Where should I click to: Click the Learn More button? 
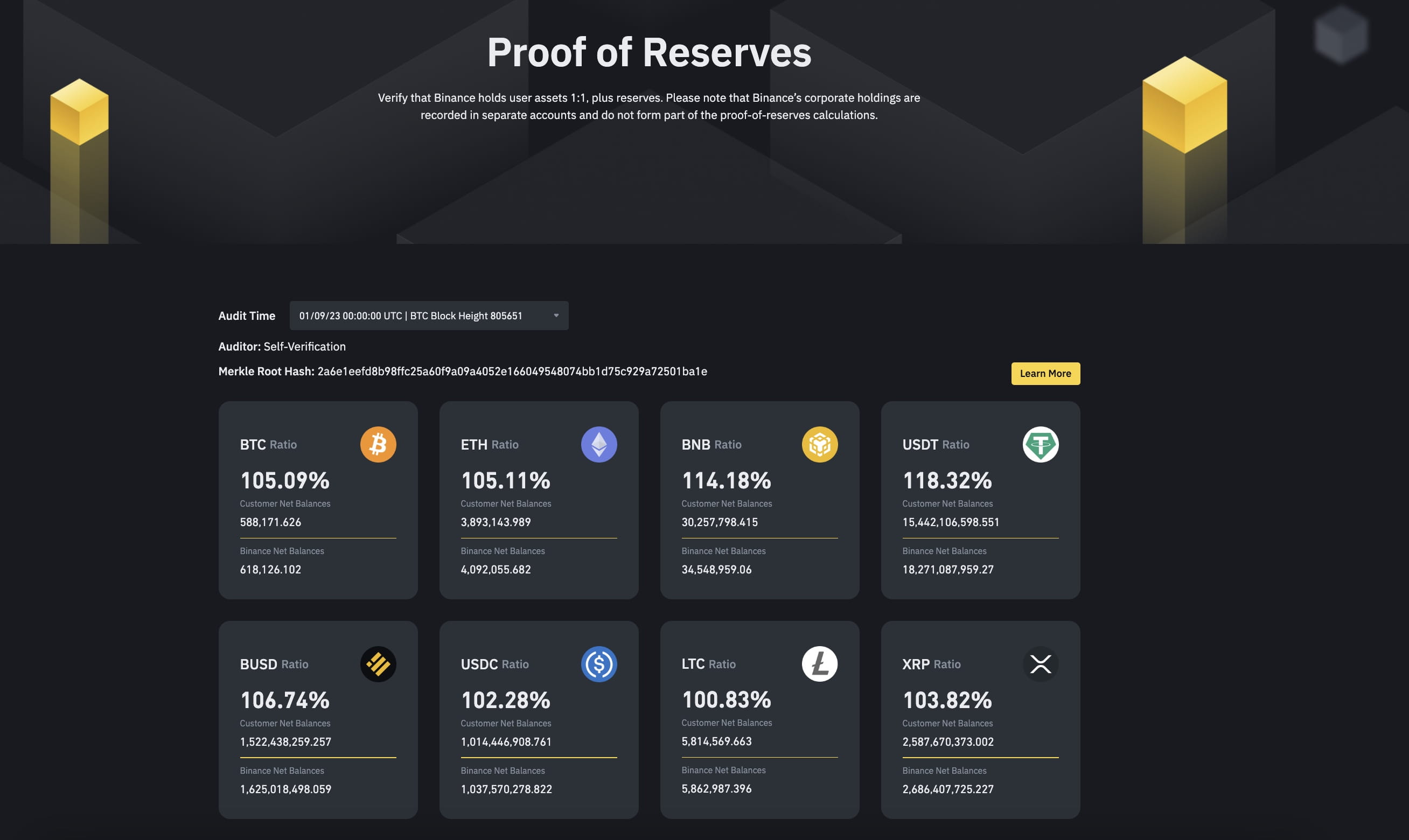tap(1044, 373)
